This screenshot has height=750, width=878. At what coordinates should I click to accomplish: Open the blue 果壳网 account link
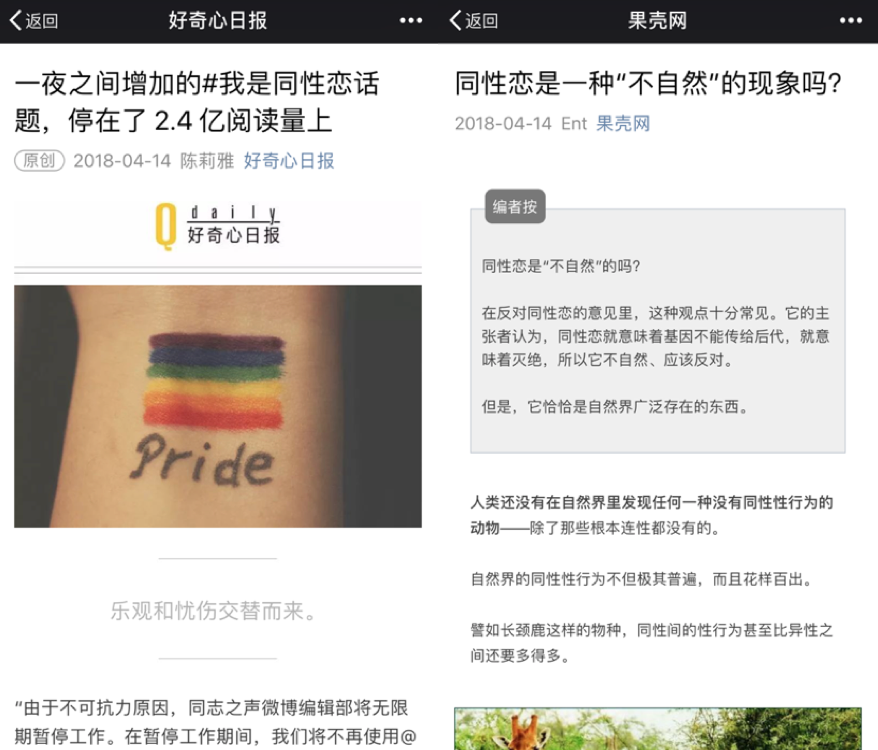point(623,123)
